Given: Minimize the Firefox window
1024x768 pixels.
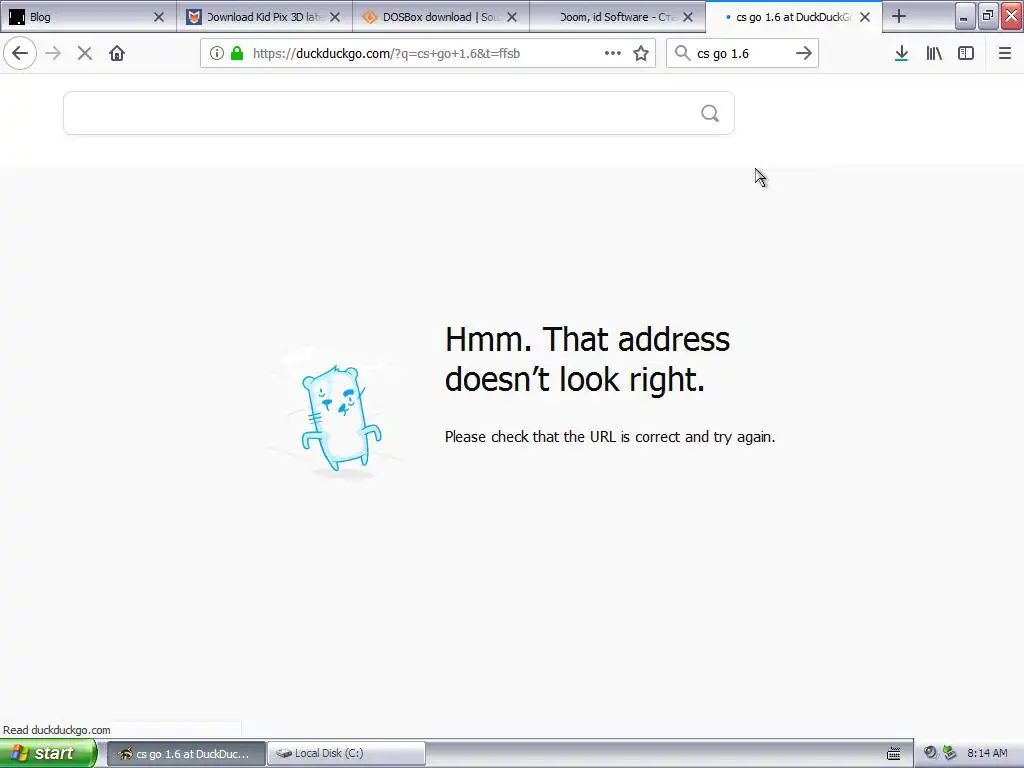Looking at the screenshot, I should click(x=964, y=17).
